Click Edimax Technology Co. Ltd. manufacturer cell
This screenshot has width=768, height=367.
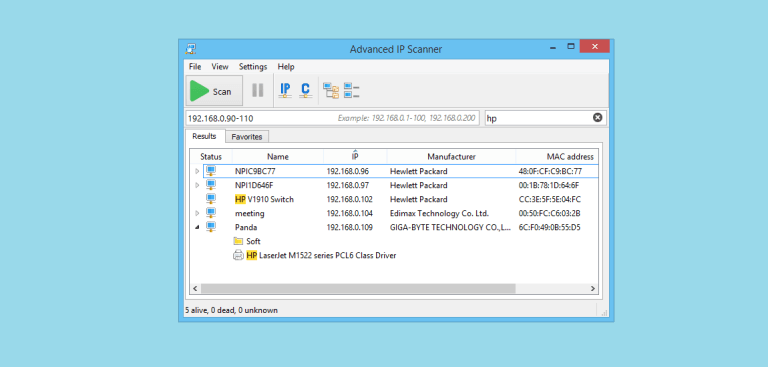coord(439,213)
